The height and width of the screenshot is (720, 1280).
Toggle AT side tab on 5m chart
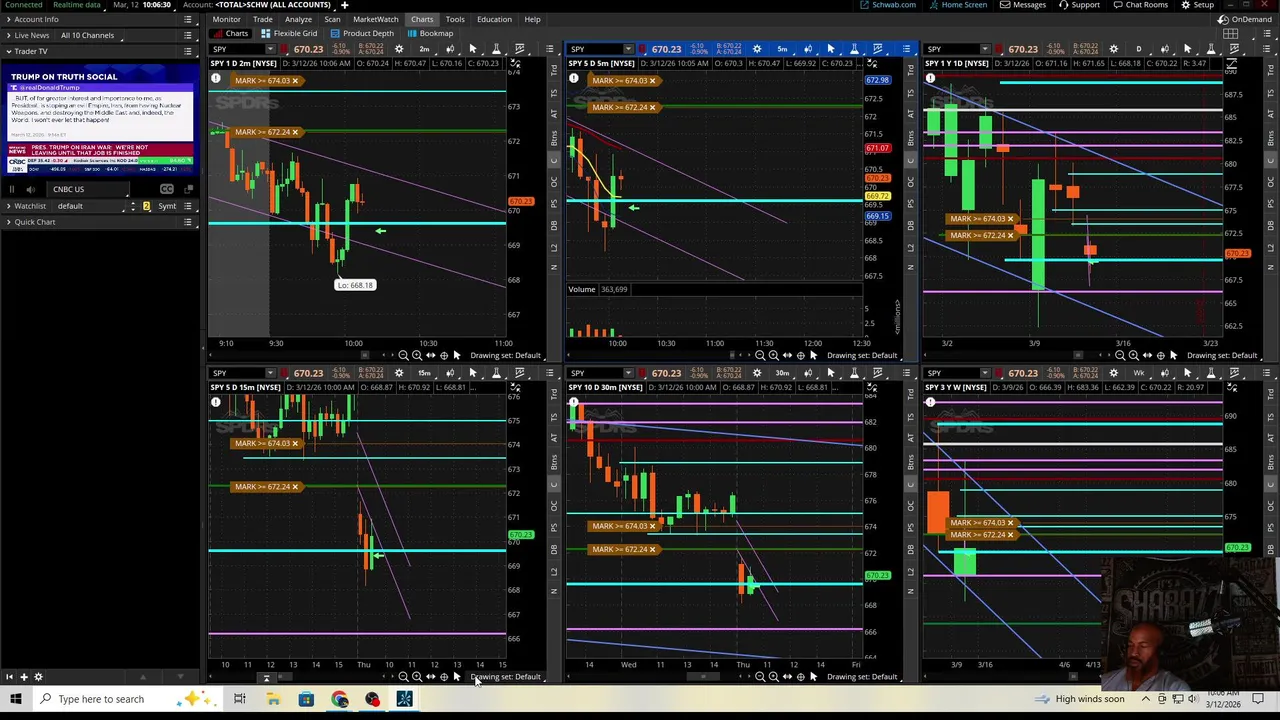[x=911, y=114]
